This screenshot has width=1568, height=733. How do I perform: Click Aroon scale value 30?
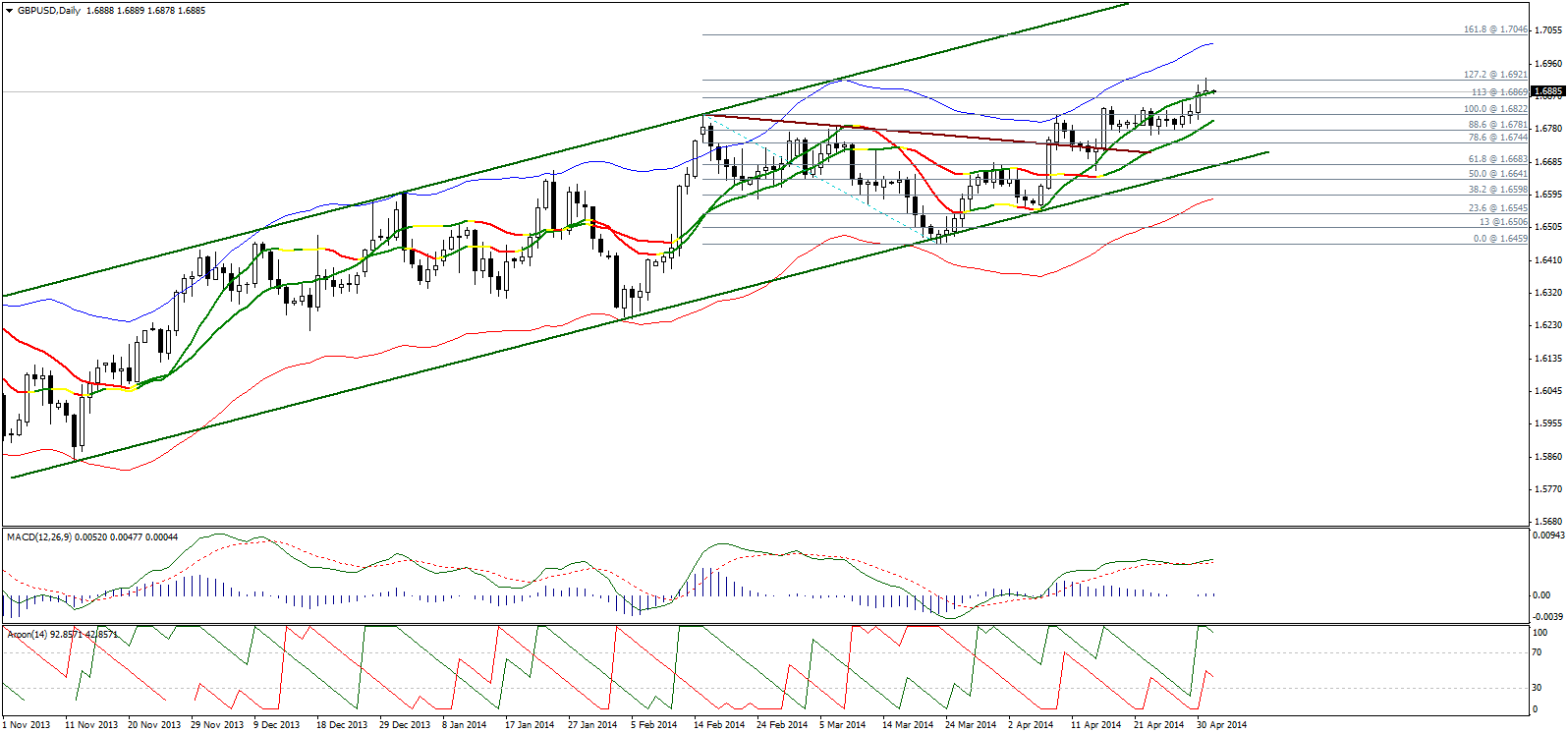(x=1538, y=688)
